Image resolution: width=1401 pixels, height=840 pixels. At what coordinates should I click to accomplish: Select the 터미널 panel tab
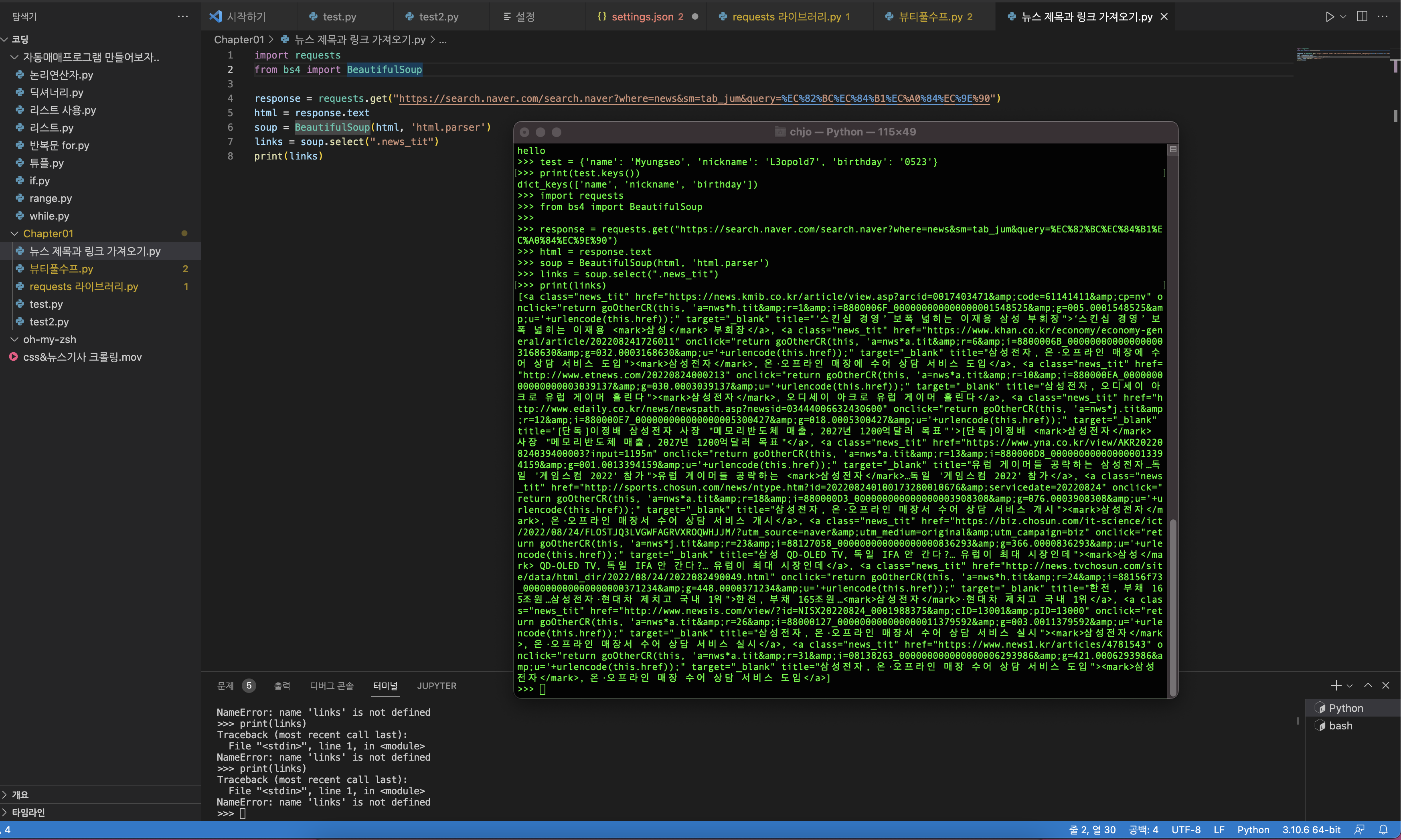click(385, 685)
